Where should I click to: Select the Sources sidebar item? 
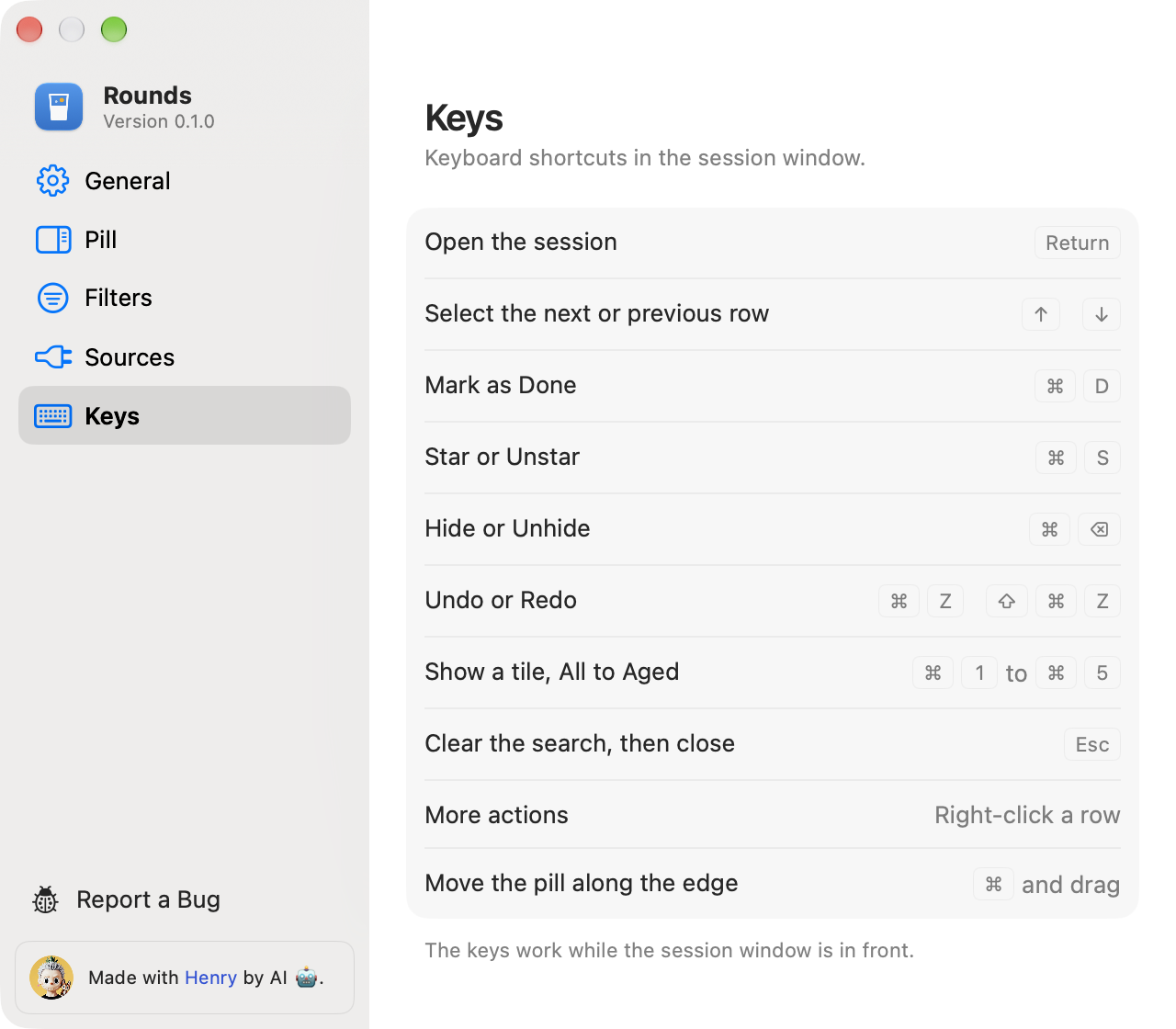pos(184,356)
